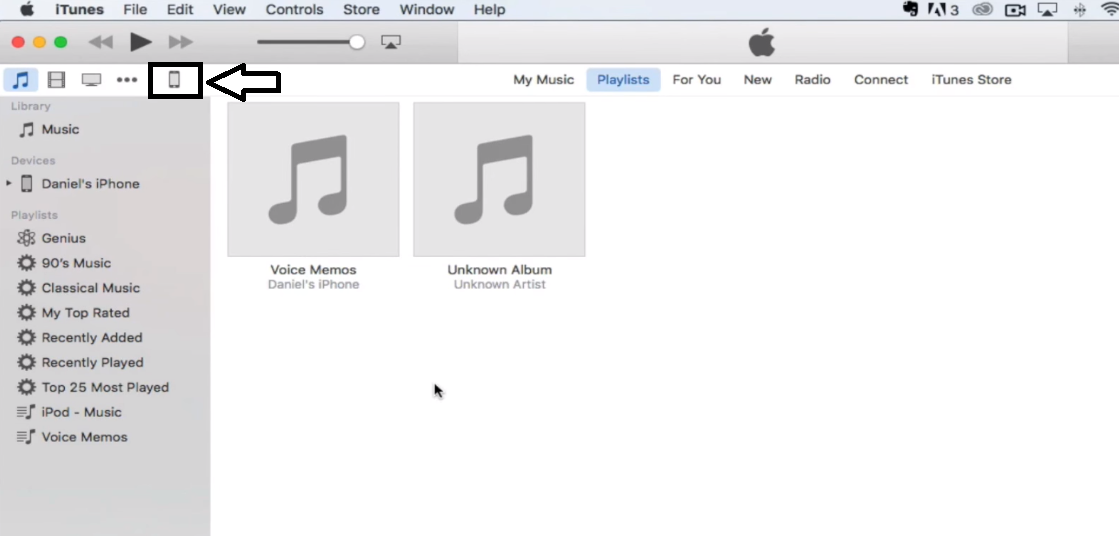Switch to the TV Shows icon
This screenshot has width=1119, height=536.
tap(91, 80)
